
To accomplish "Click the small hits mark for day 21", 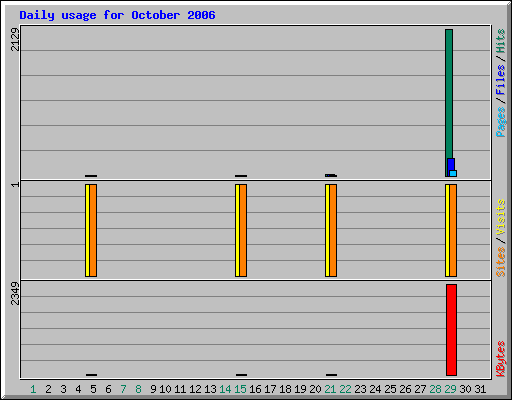I will point(331,175).
